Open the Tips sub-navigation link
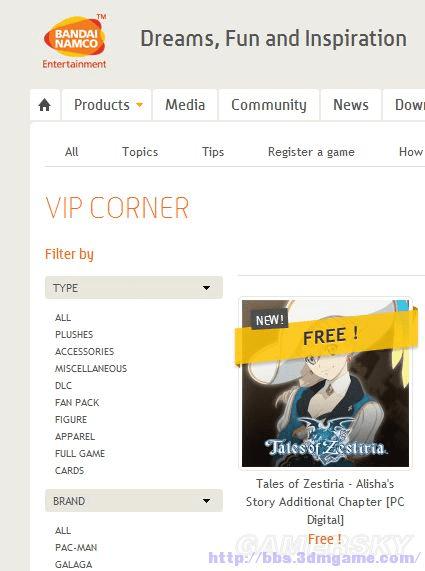 213,152
